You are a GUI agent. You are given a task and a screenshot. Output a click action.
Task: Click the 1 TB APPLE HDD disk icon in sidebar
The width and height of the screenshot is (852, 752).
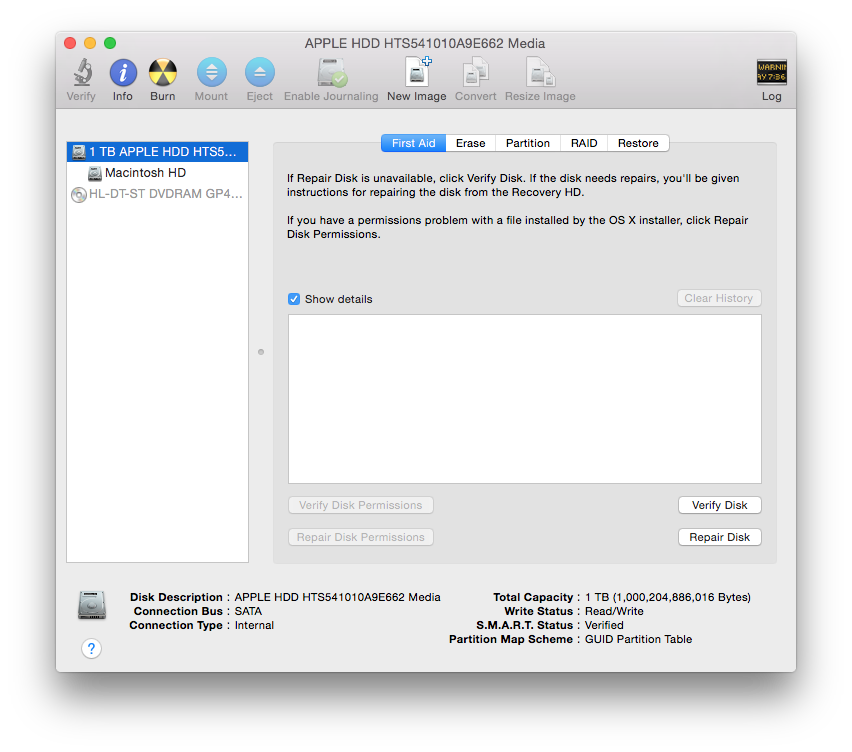tap(79, 152)
